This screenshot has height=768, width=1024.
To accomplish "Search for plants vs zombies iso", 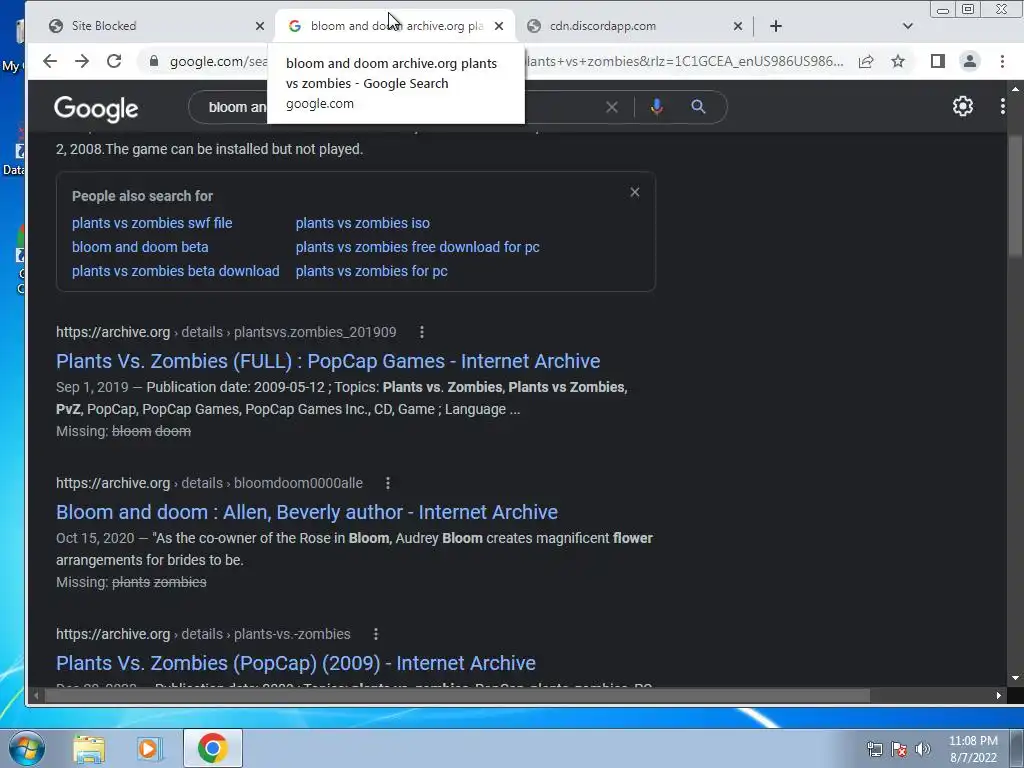I will 362,223.
